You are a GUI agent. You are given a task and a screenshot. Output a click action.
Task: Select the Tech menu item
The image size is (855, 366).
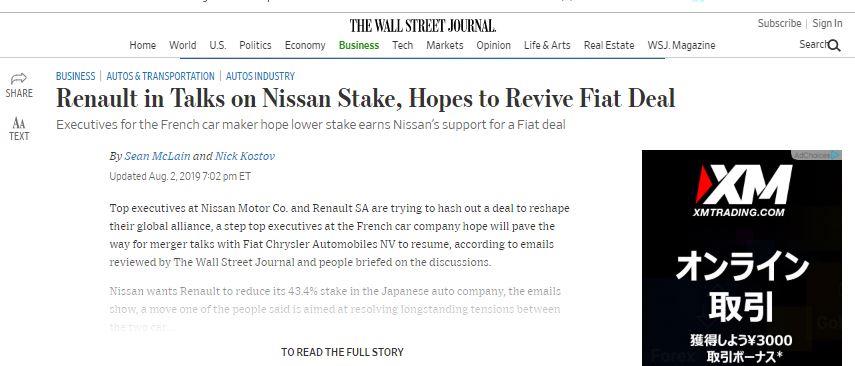(402, 45)
